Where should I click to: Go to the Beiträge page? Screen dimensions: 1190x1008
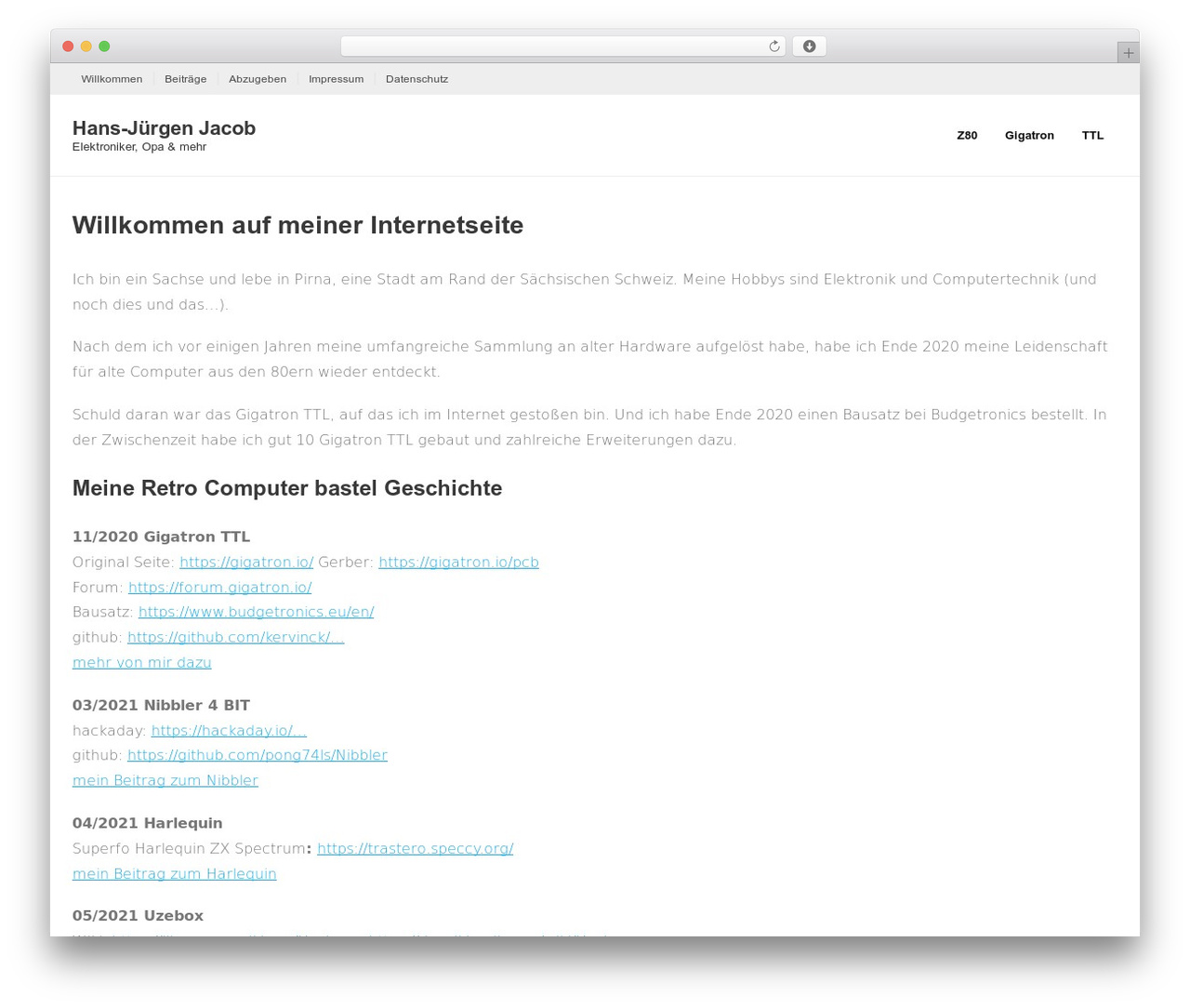[186, 79]
